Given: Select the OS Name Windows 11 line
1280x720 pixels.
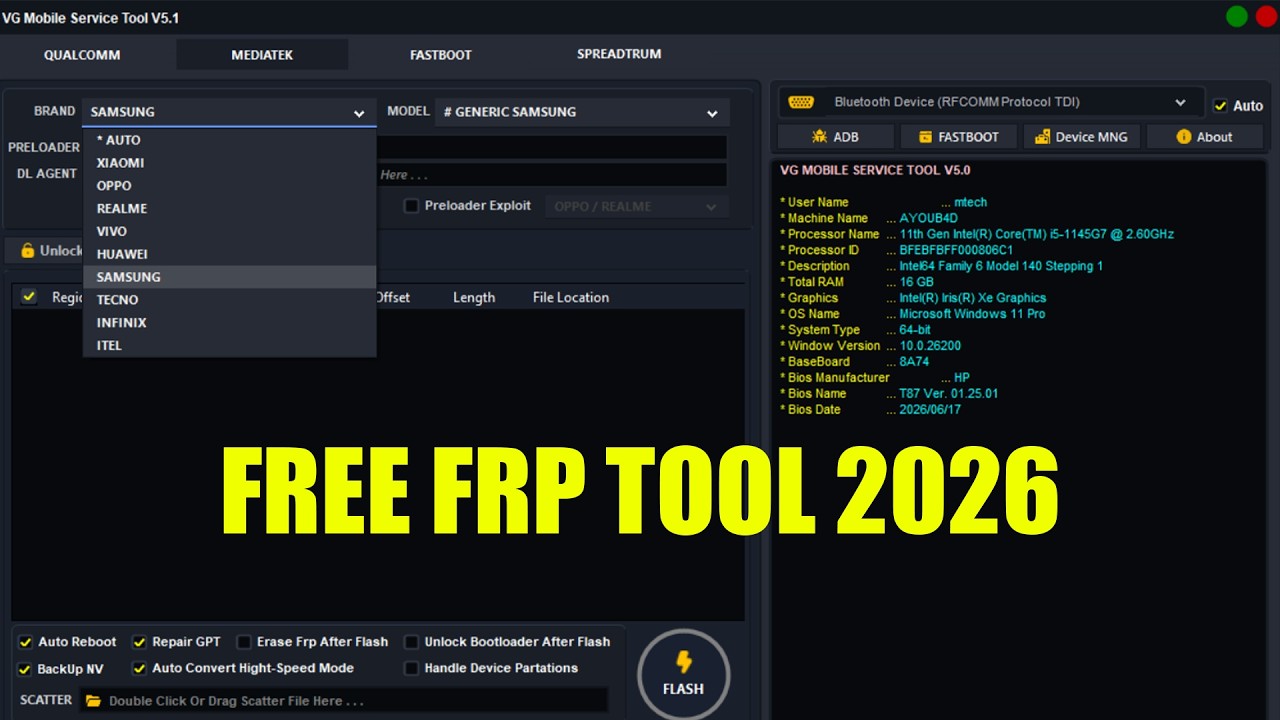Looking at the screenshot, I should (913, 314).
